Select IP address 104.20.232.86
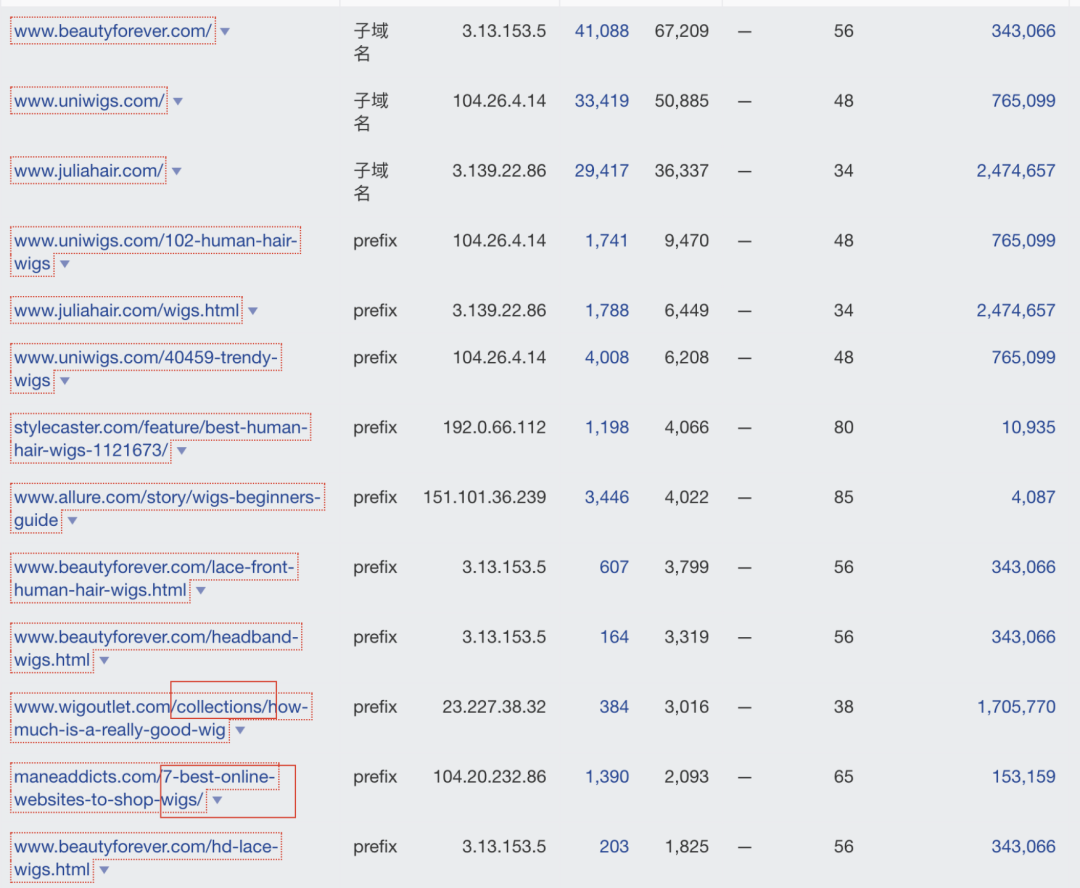 coord(490,776)
